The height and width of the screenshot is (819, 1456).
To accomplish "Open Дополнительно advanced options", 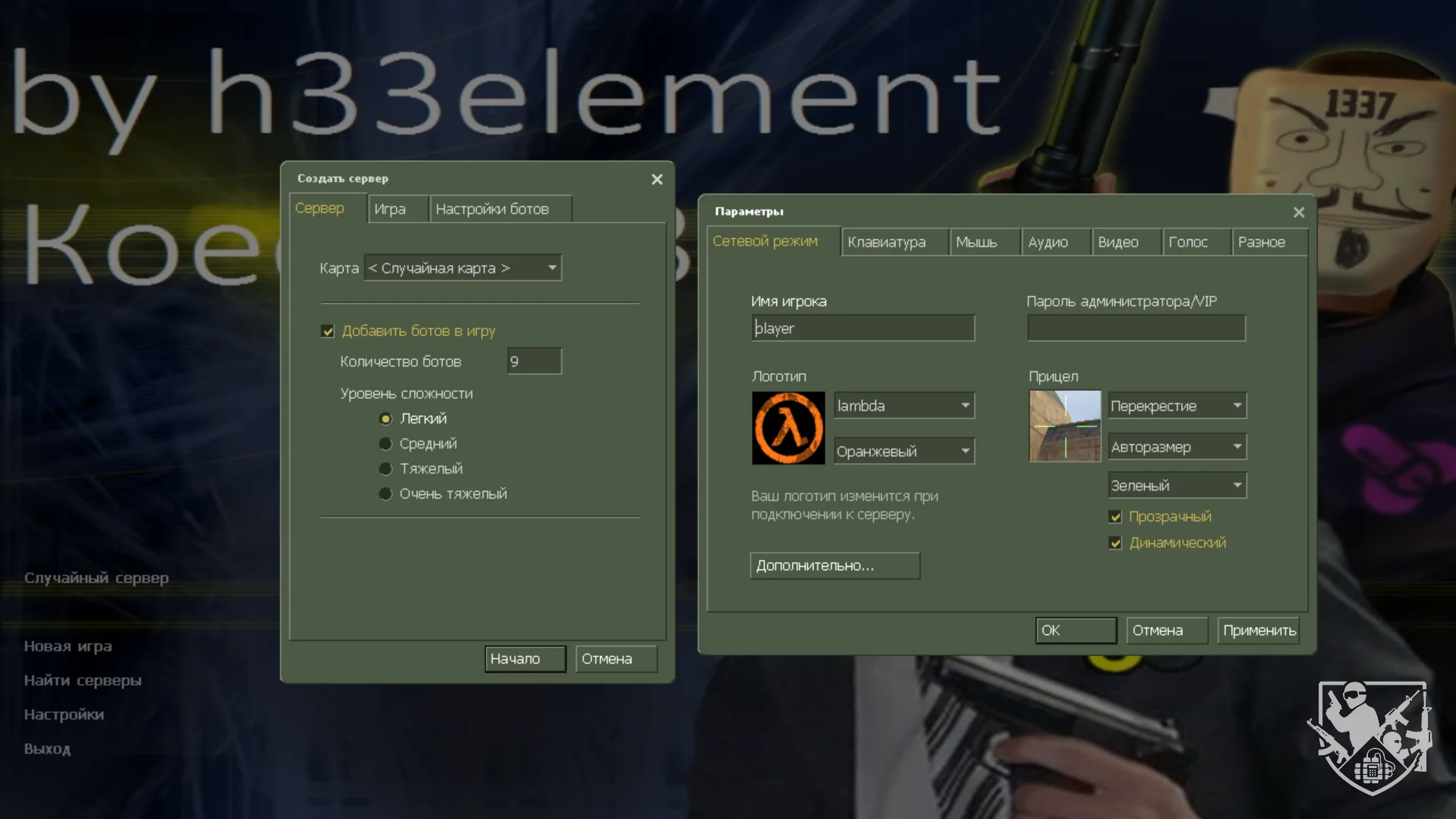I will pos(835,565).
